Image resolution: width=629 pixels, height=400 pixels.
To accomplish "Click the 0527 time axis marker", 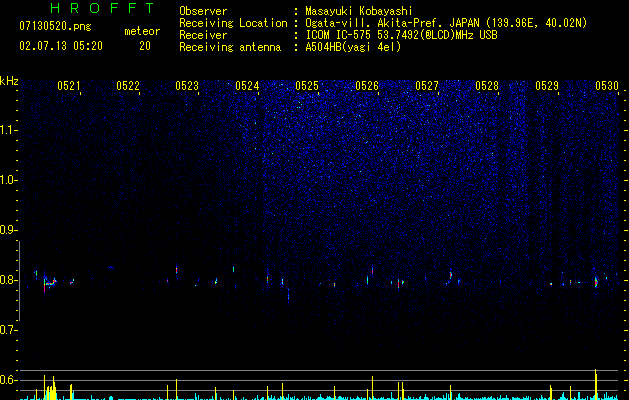I will pos(427,86).
